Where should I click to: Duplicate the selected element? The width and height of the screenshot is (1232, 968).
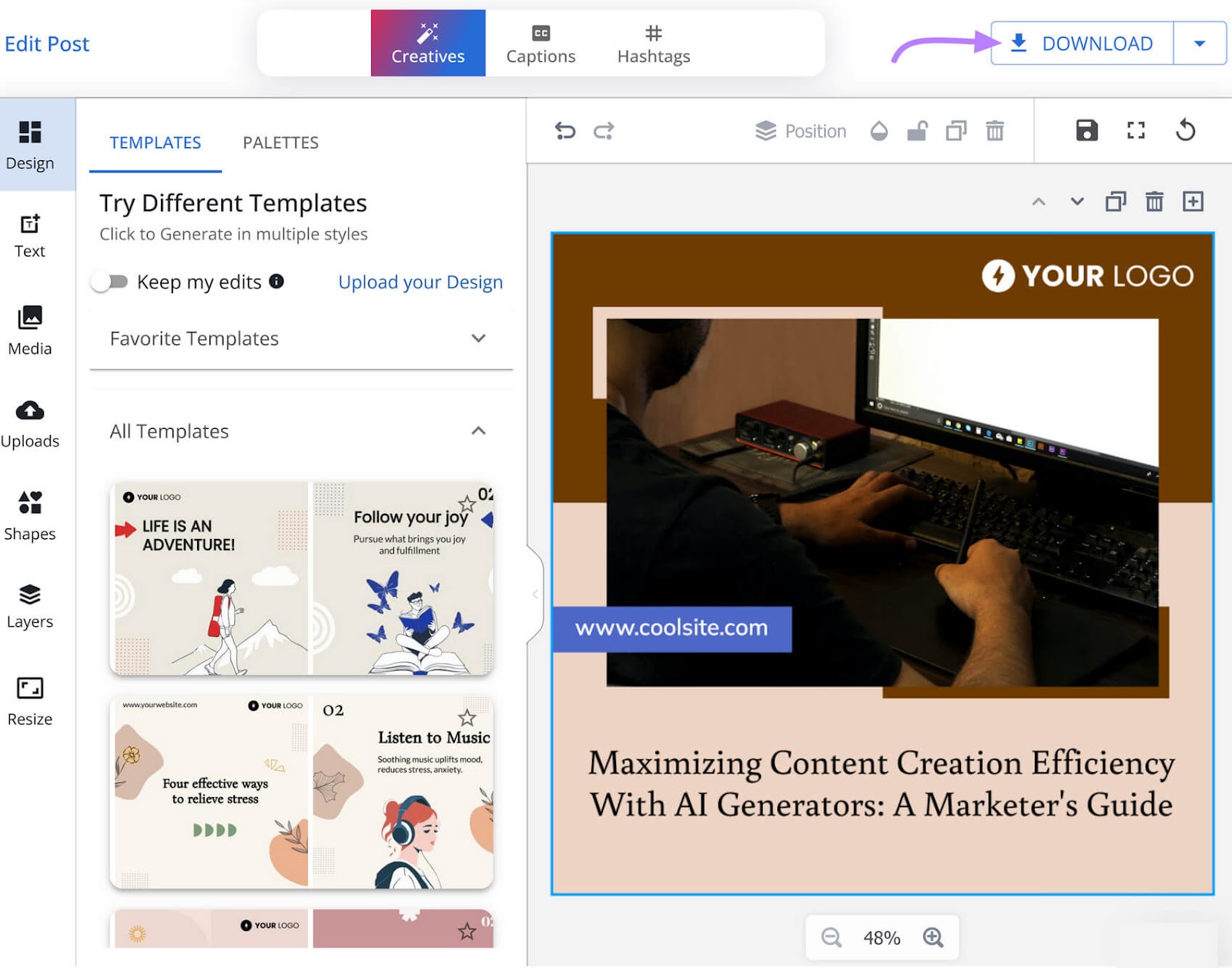click(x=957, y=131)
